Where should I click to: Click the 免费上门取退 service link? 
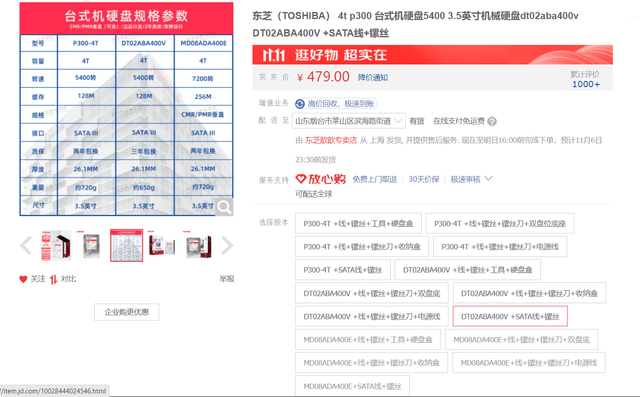tap(375, 180)
